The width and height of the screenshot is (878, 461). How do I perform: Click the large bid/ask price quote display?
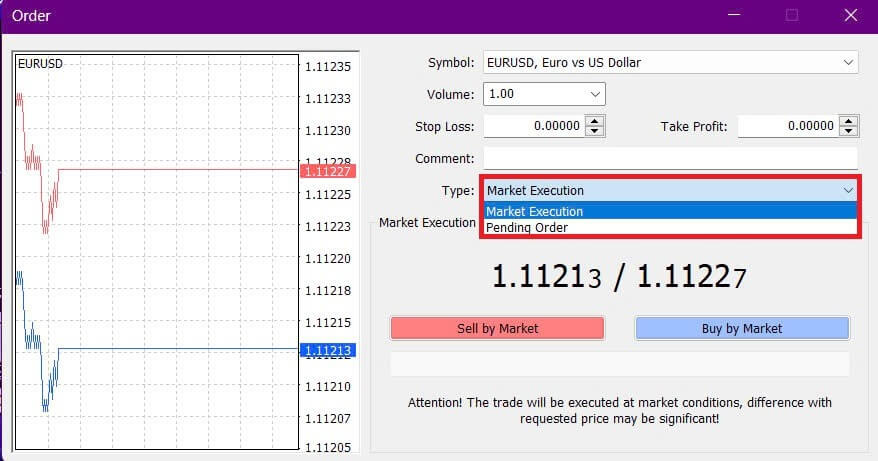pyautogui.click(x=619, y=277)
